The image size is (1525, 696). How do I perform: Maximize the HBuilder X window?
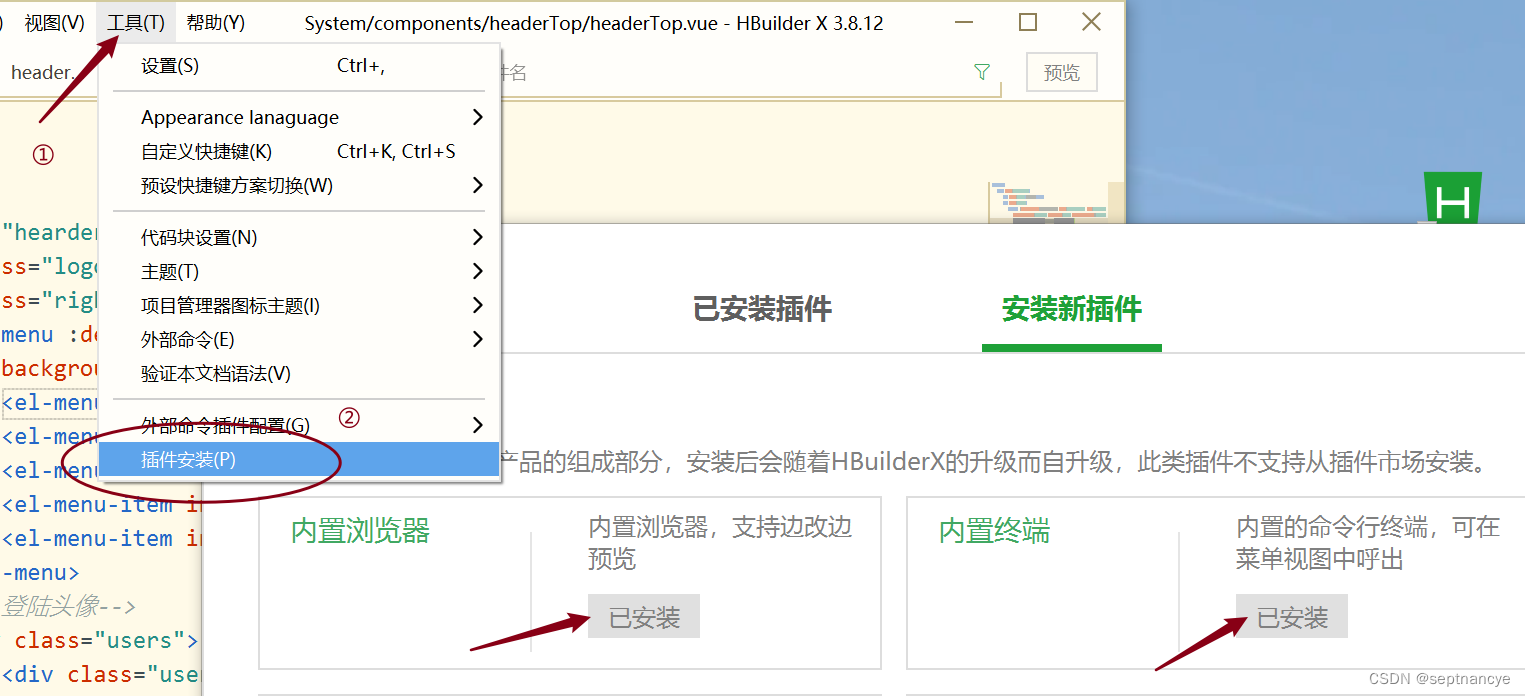point(1027,22)
